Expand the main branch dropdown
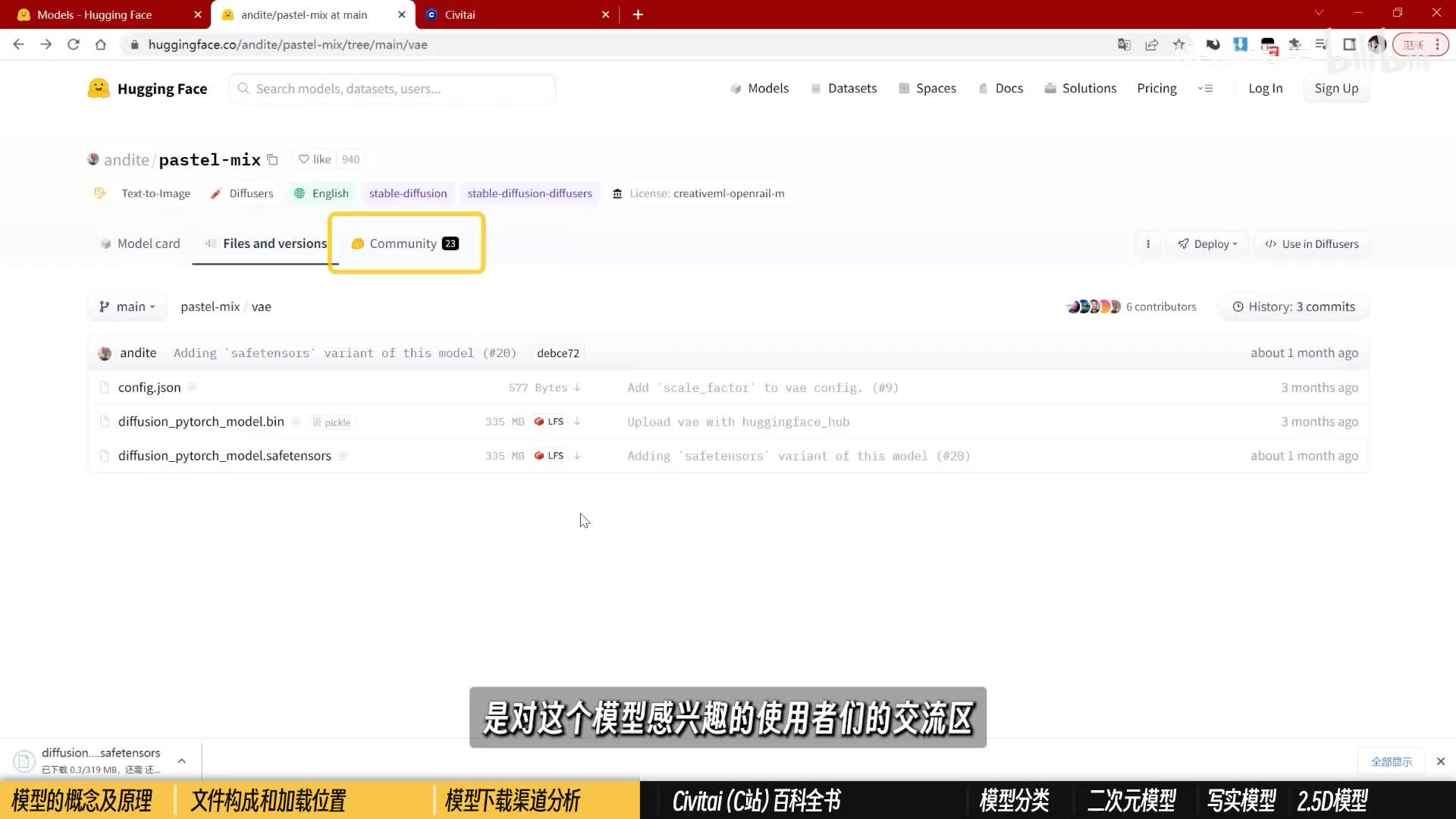The height and width of the screenshot is (819, 1456). coord(127,307)
